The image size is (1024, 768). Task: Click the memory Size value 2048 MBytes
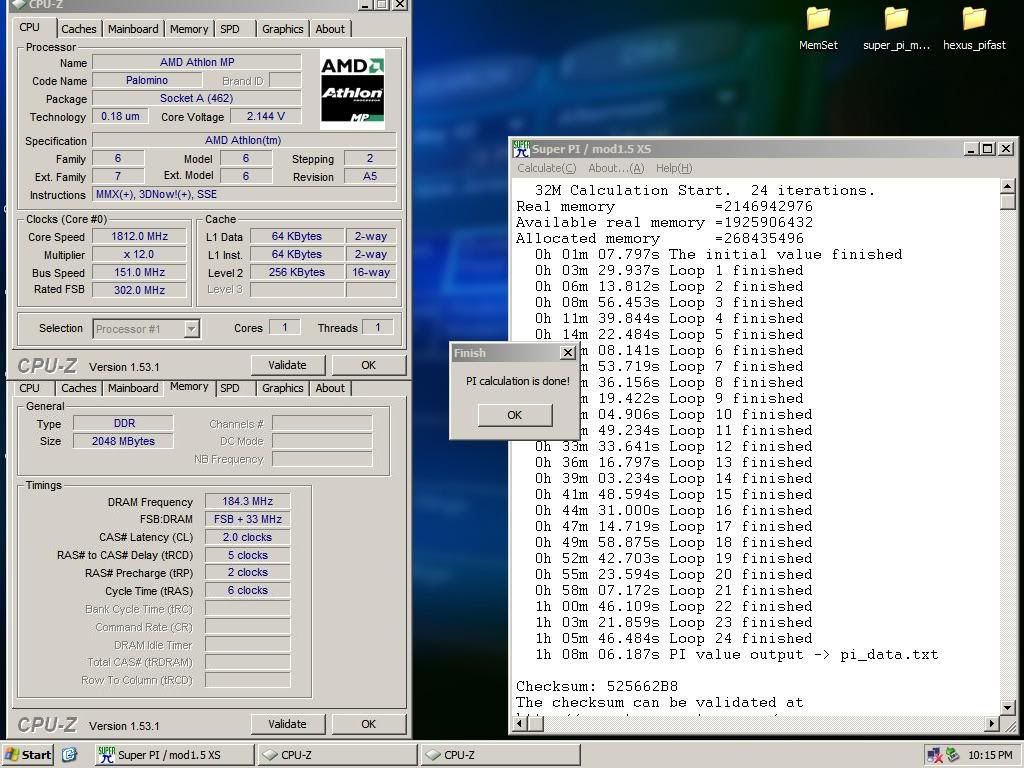click(124, 441)
